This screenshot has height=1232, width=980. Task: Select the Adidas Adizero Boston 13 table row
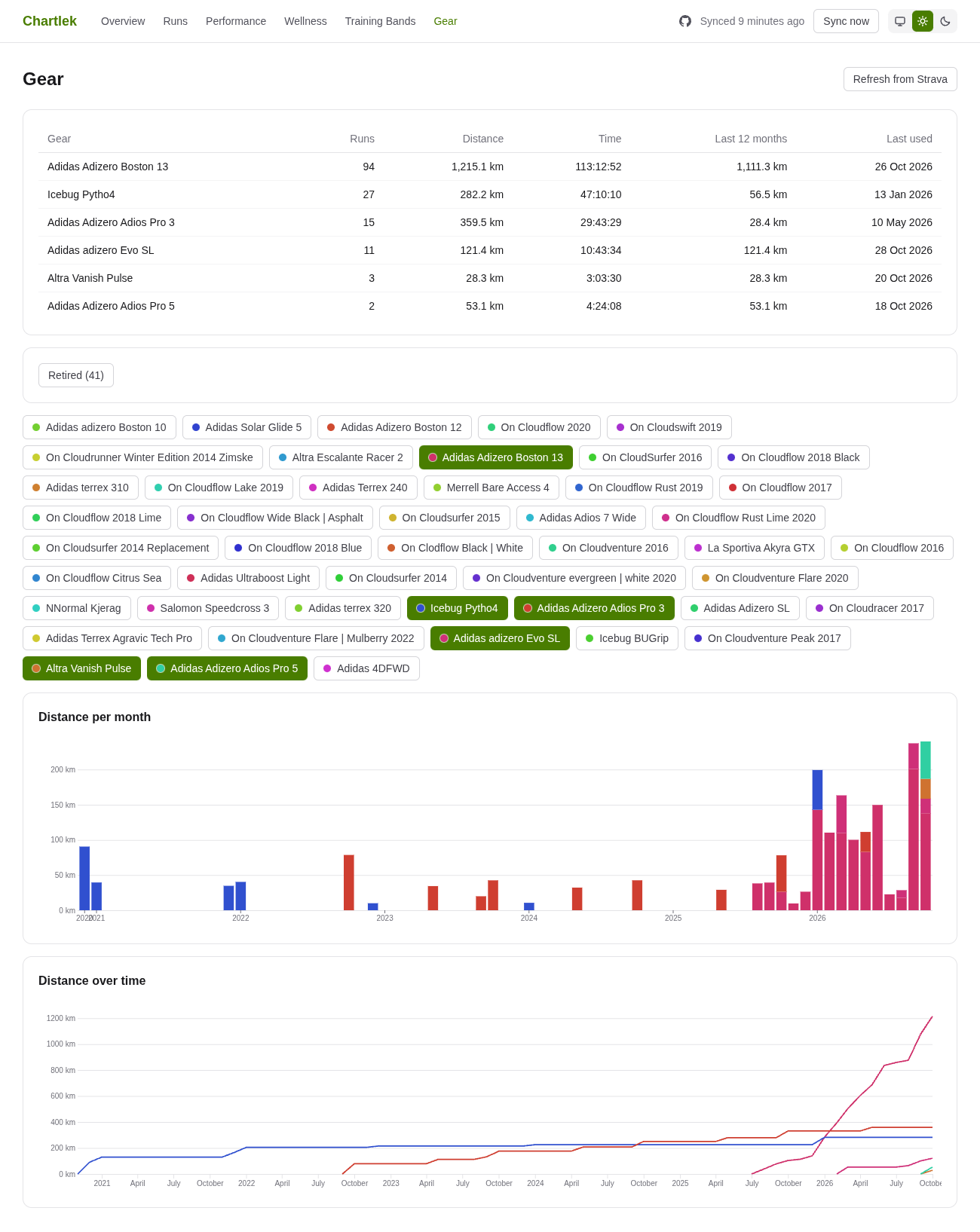pos(490,167)
